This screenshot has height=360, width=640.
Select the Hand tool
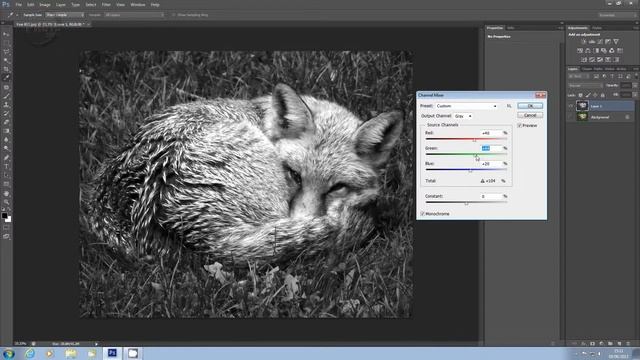(x=6, y=194)
